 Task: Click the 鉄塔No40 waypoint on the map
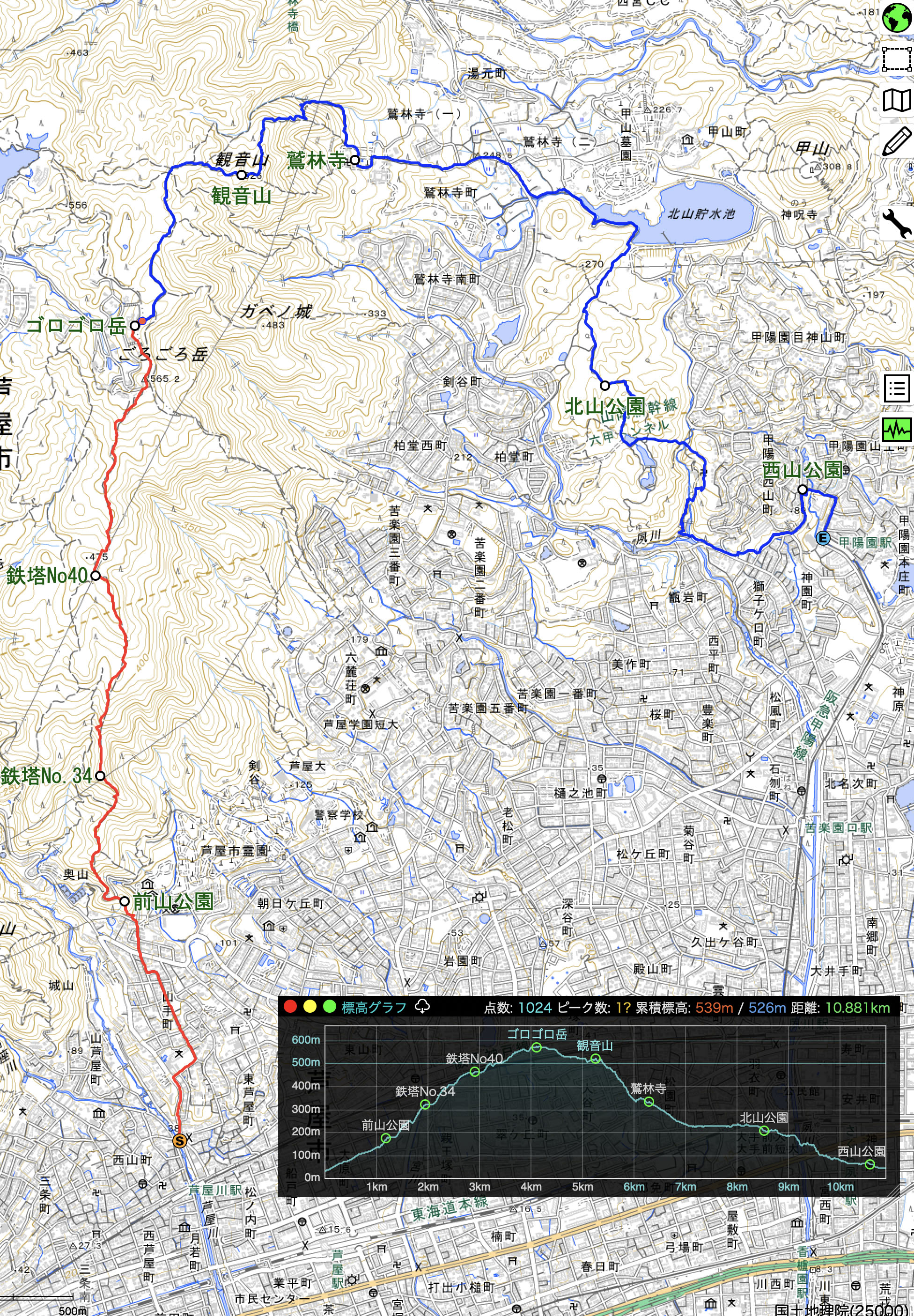tap(96, 575)
